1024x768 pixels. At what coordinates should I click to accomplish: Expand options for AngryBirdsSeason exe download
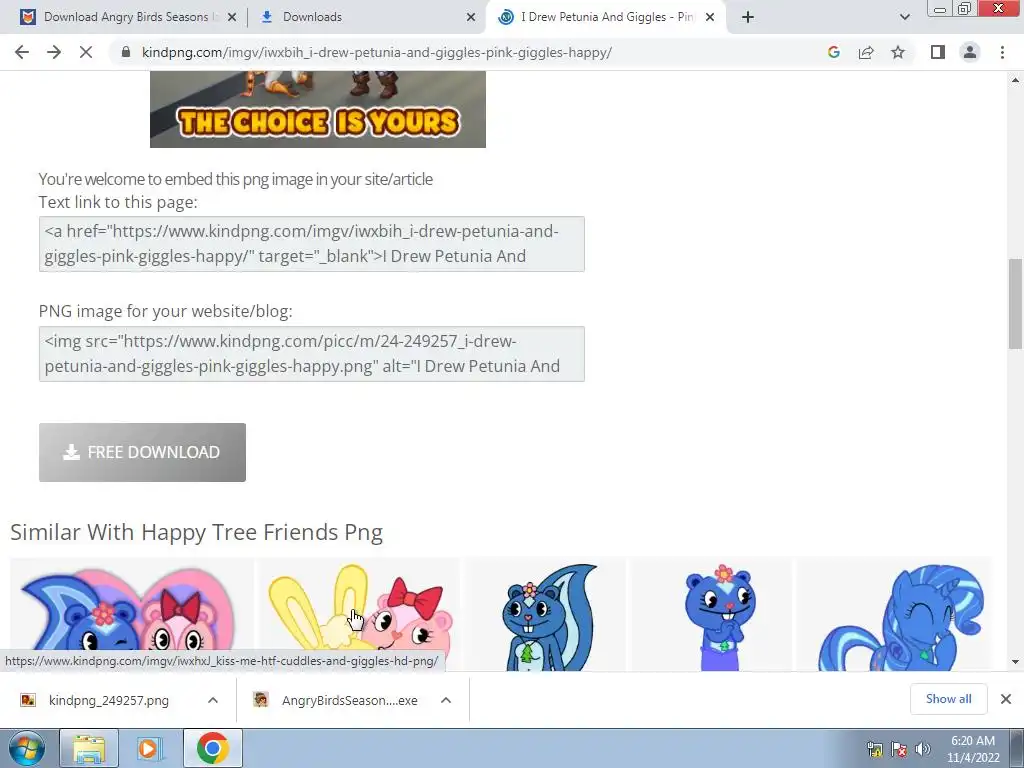(x=446, y=700)
